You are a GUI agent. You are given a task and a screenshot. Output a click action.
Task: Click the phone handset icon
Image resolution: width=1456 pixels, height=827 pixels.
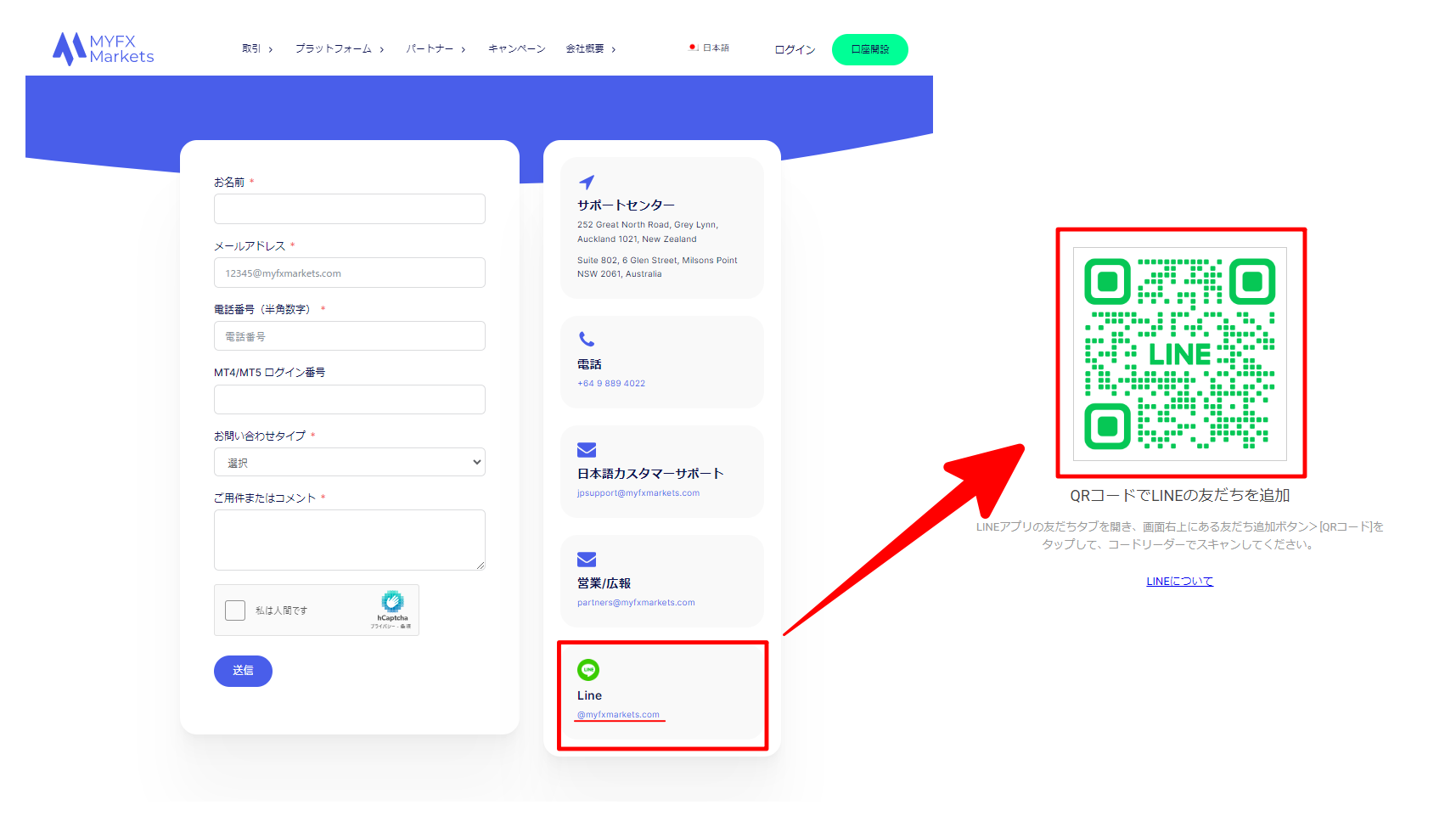point(587,339)
